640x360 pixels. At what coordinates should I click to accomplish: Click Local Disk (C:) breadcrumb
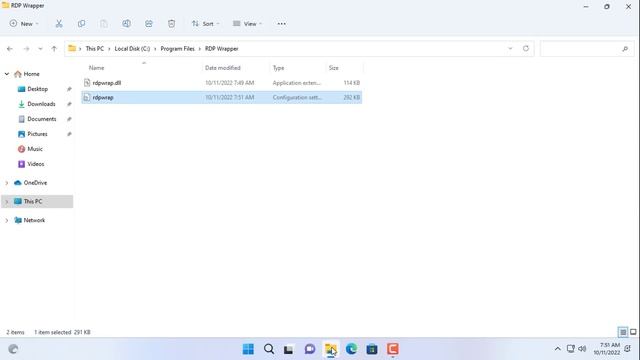point(132,49)
